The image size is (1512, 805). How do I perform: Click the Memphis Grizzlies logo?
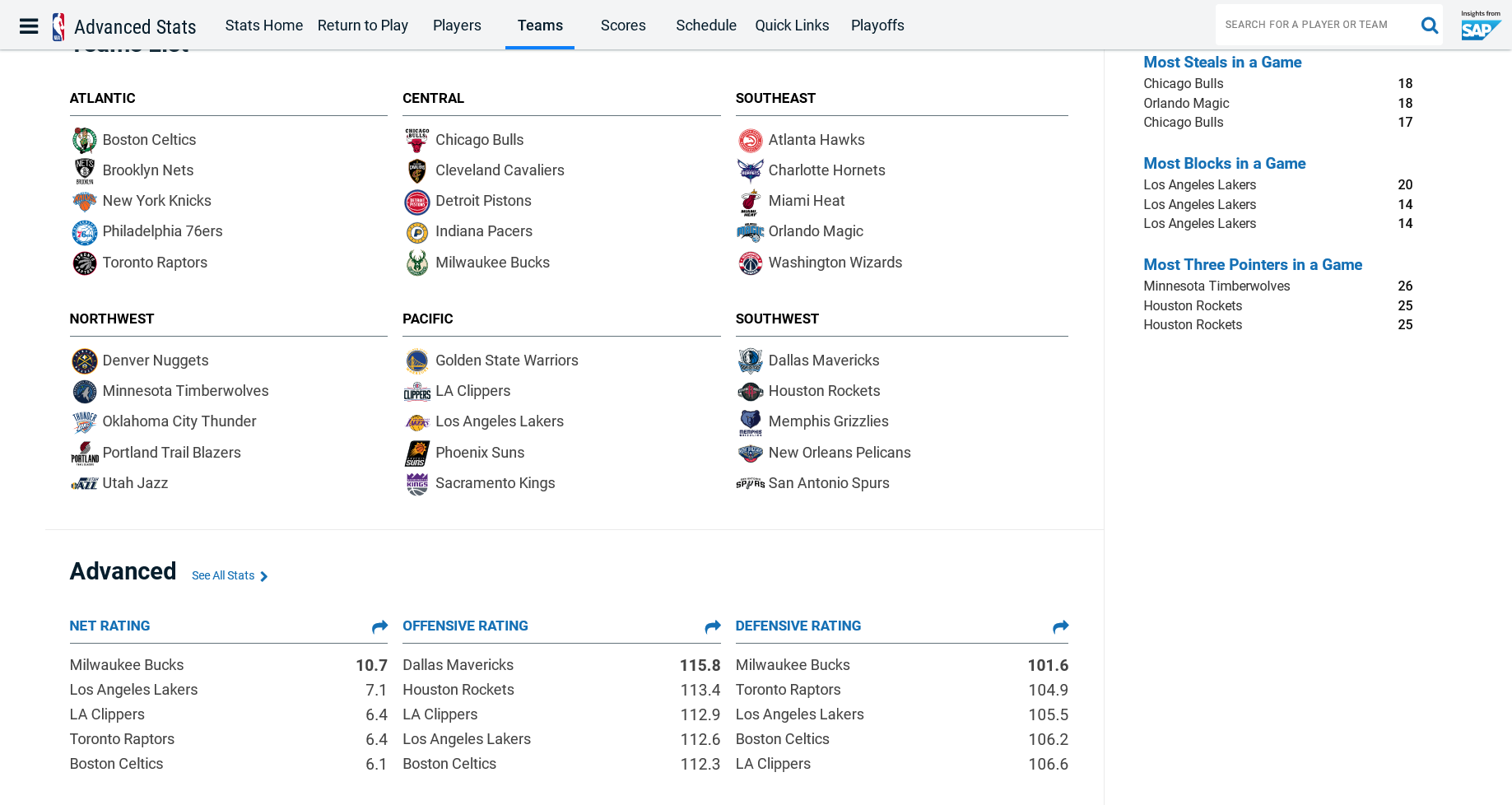click(x=750, y=422)
